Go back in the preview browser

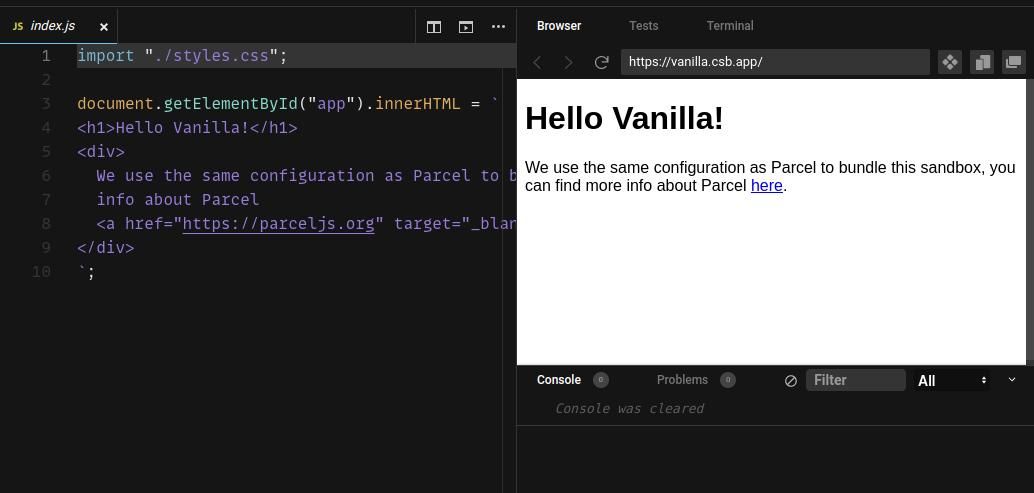pyautogui.click(x=537, y=62)
